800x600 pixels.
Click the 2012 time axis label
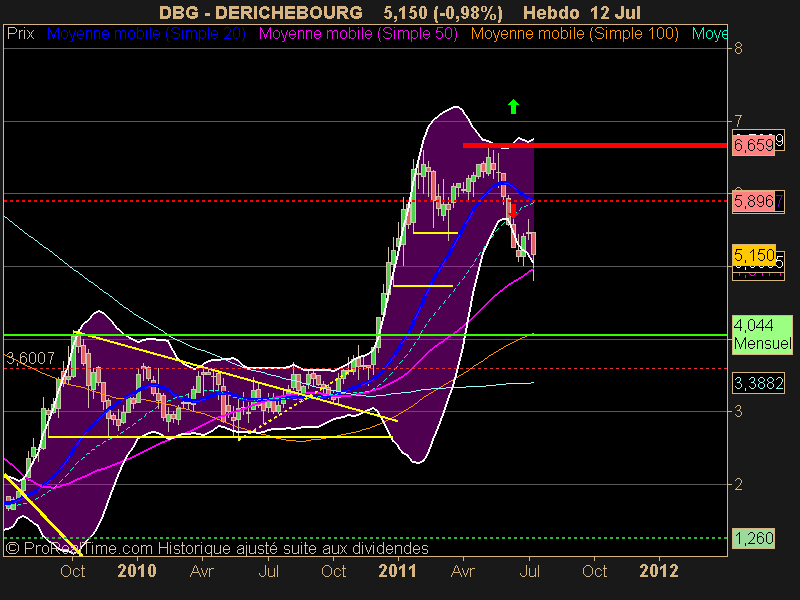[x=659, y=571]
